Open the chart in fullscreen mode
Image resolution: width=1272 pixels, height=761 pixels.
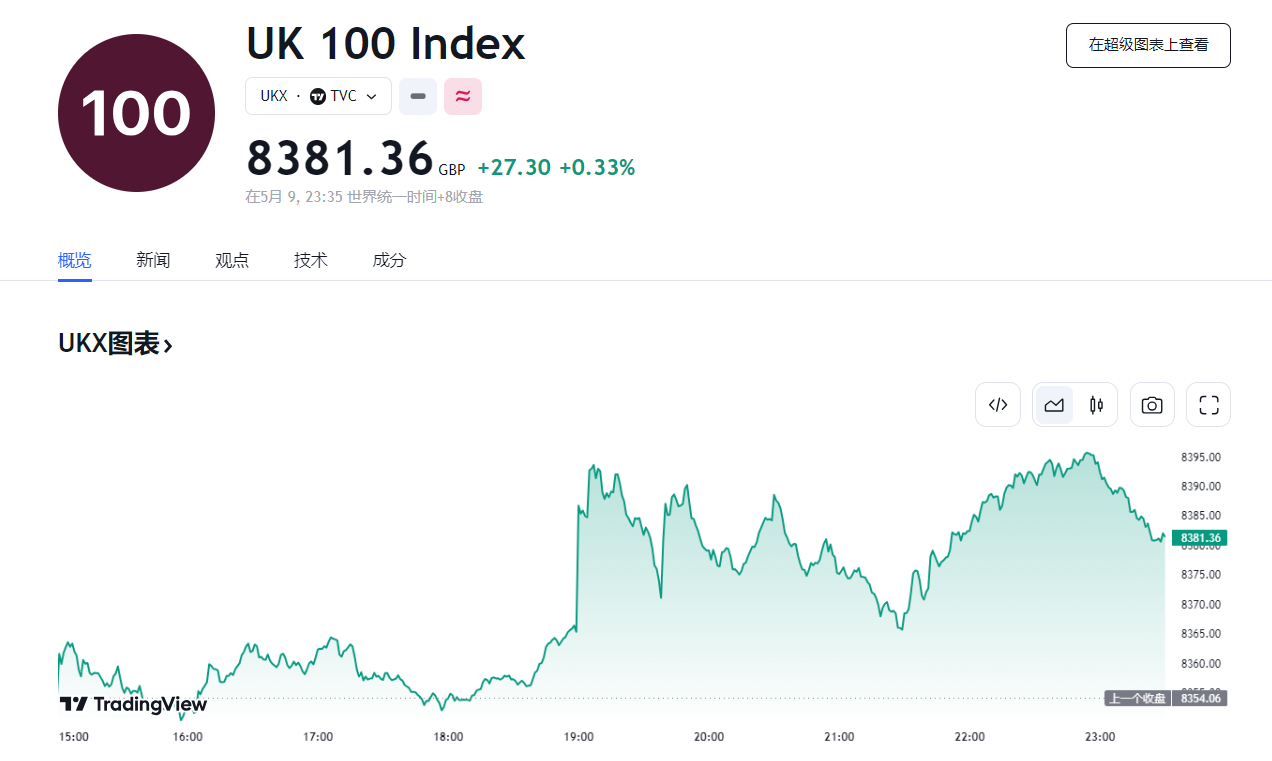point(1208,405)
